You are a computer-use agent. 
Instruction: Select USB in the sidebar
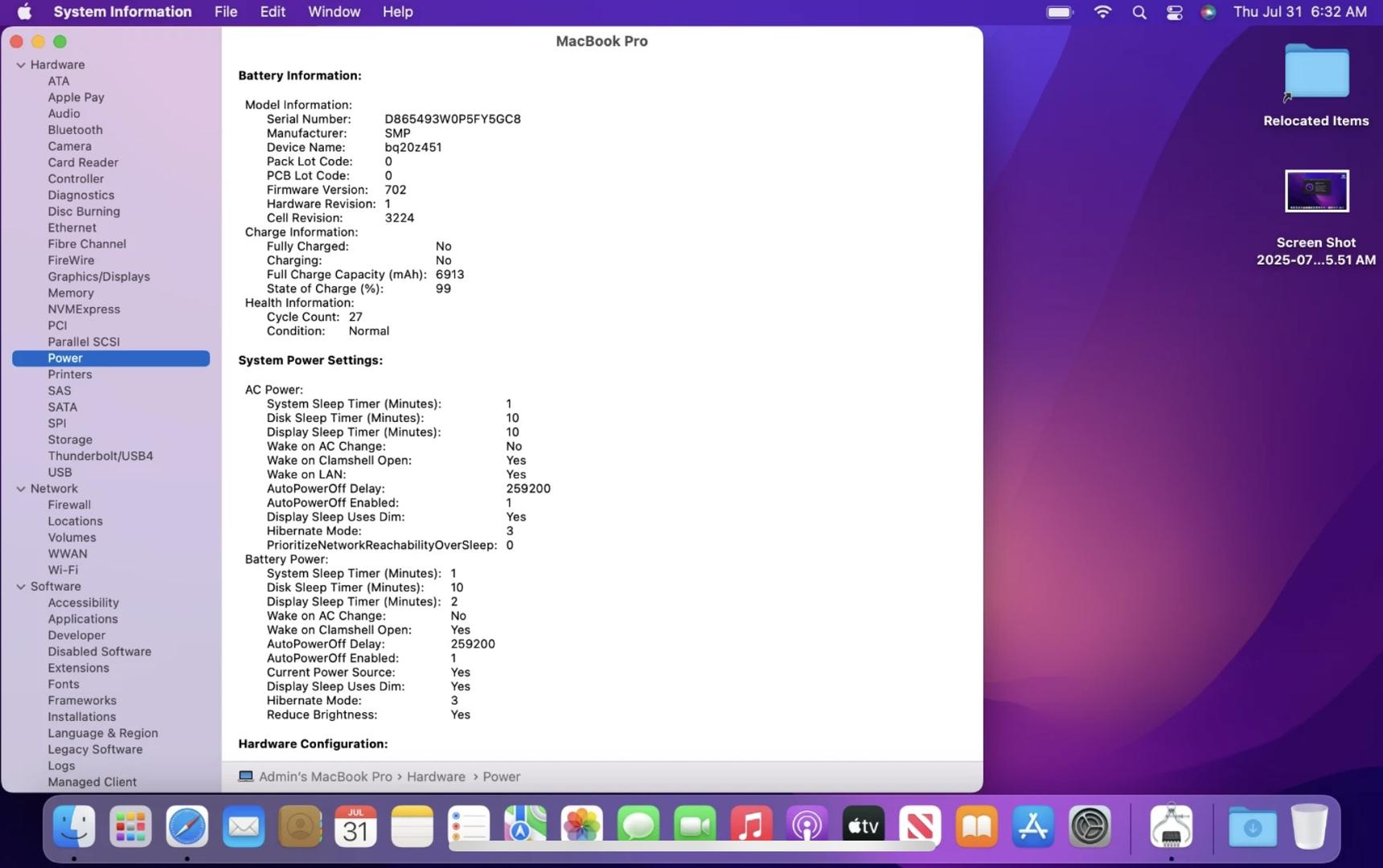[60, 473]
